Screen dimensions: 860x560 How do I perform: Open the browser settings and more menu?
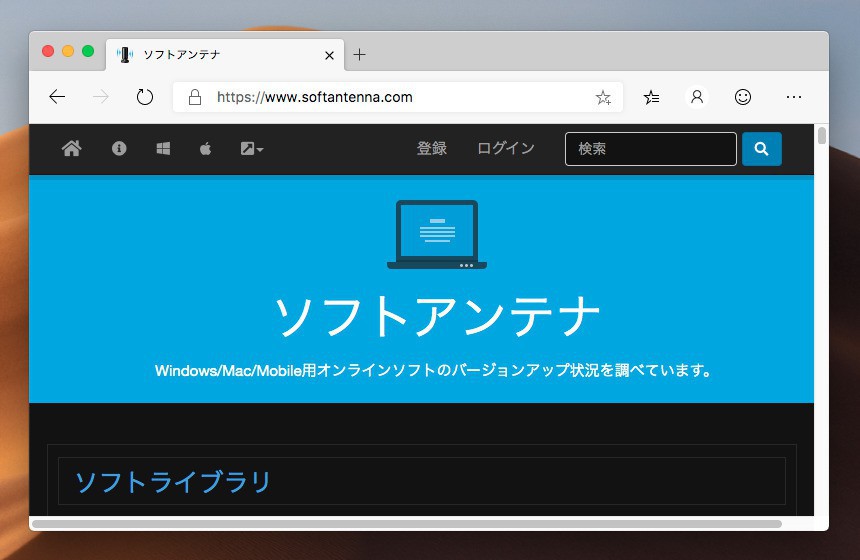(x=794, y=97)
